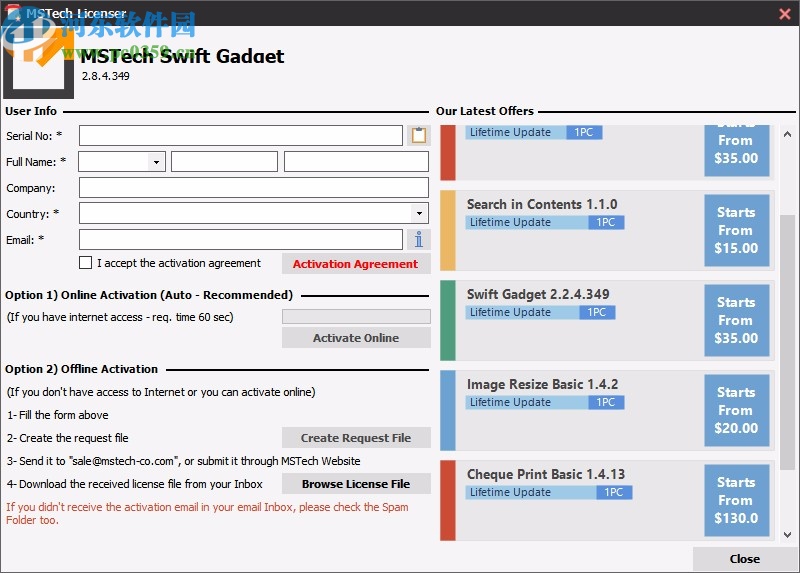
Task: Click the email info icon
Action: pyautogui.click(x=419, y=239)
